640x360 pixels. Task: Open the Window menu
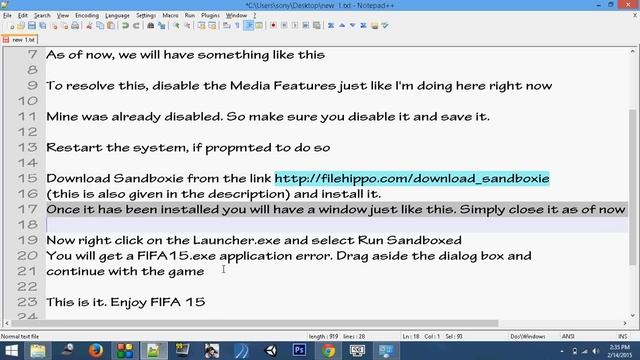(x=236, y=16)
